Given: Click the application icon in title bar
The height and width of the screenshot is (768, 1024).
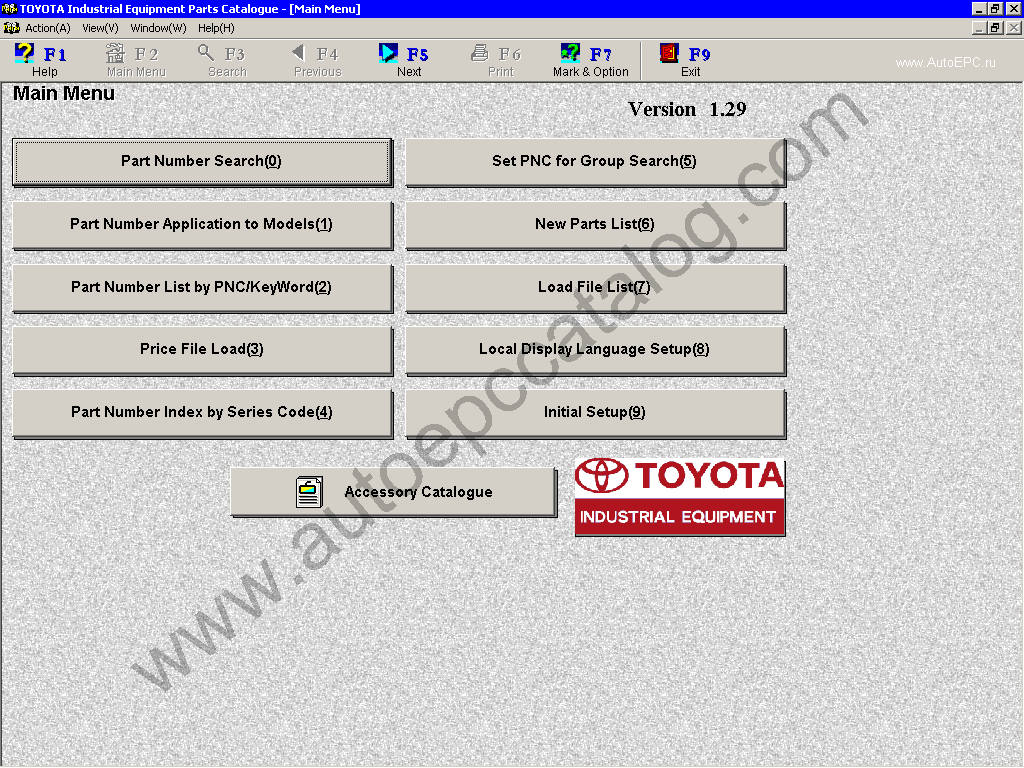Looking at the screenshot, I should pos(10,9).
